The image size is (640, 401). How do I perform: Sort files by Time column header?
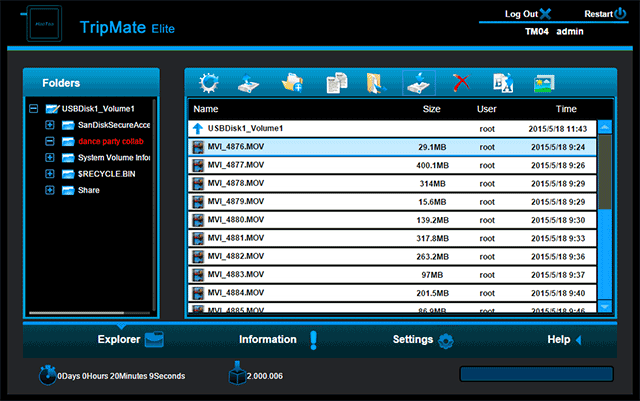566,109
